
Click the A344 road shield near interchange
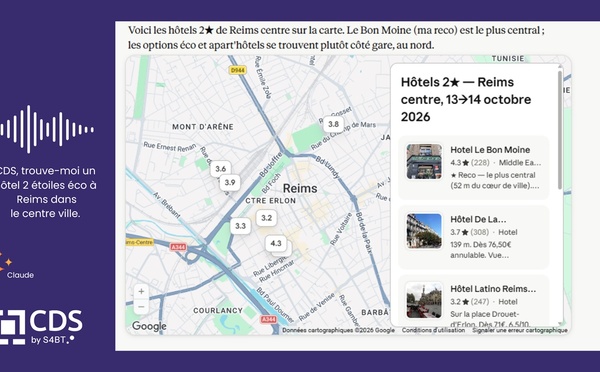pos(178,247)
